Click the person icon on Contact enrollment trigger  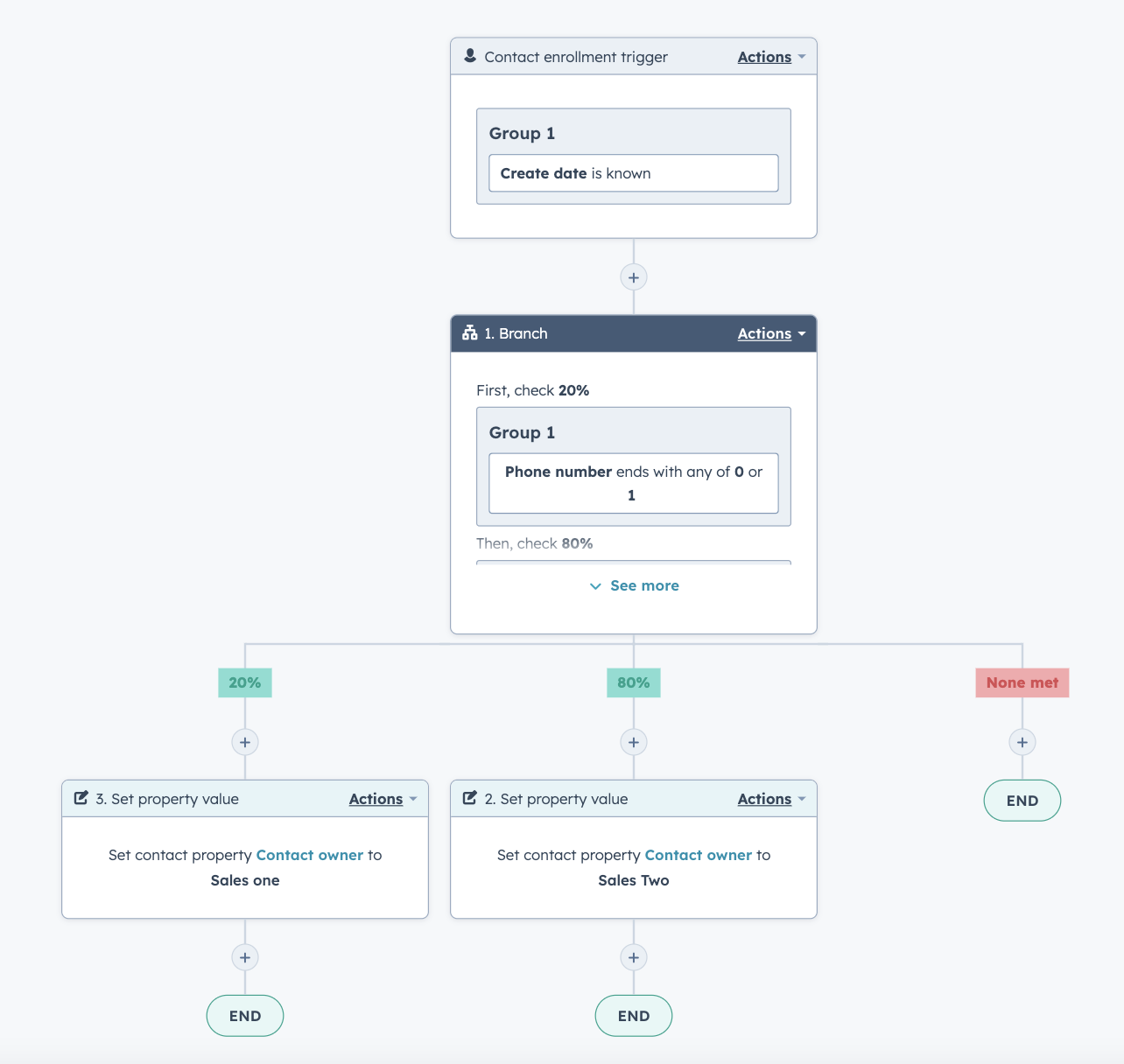click(x=470, y=56)
